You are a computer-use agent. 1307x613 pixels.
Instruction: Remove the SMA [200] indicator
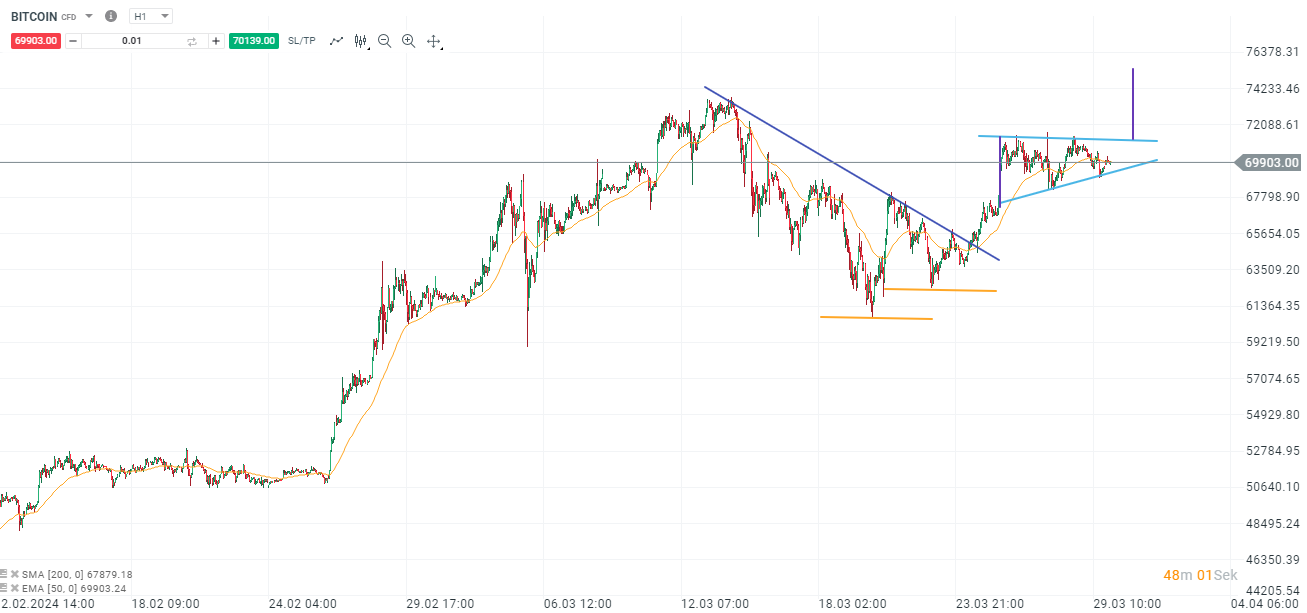click(15, 574)
